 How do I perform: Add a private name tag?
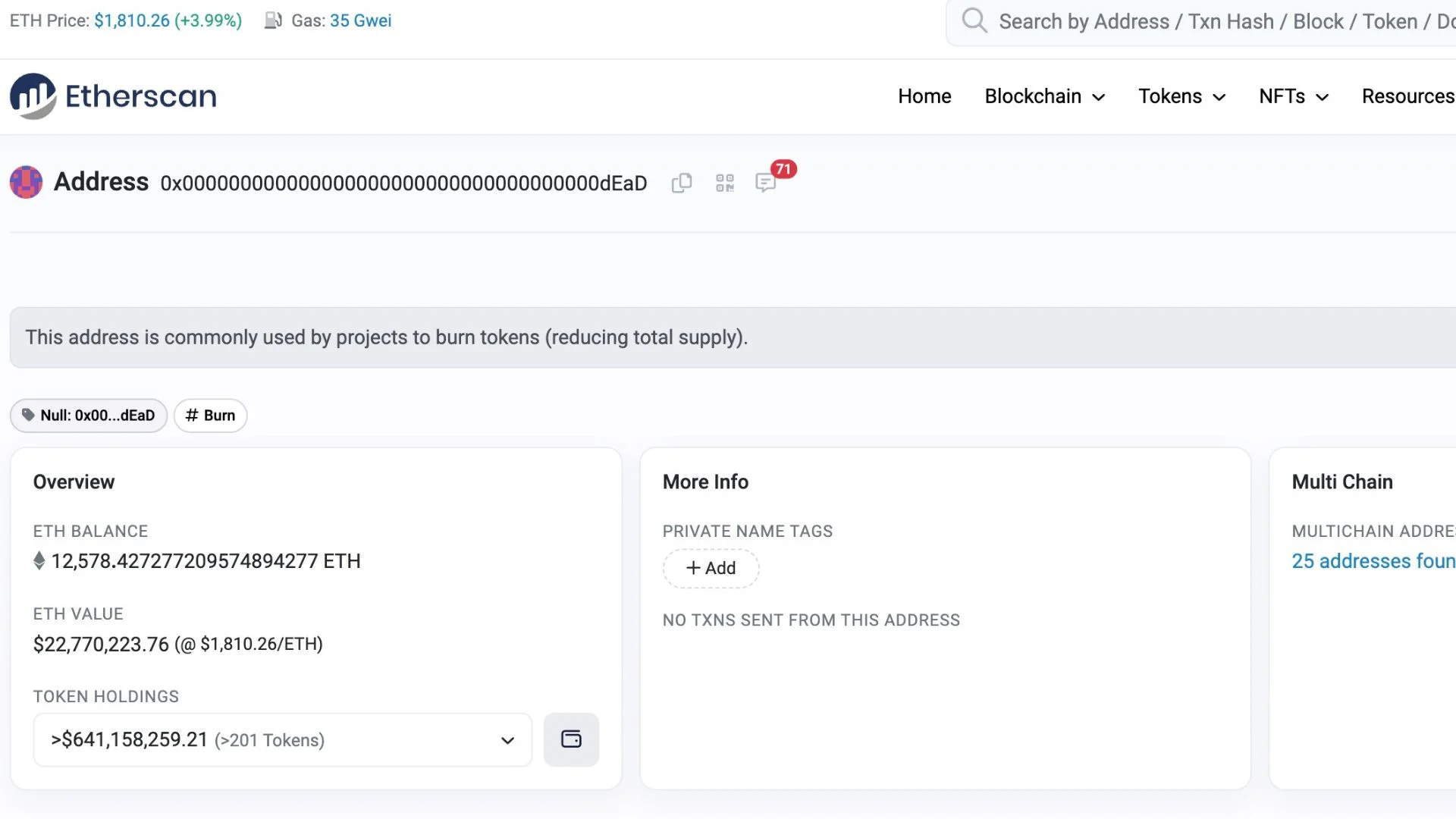click(x=711, y=568)
